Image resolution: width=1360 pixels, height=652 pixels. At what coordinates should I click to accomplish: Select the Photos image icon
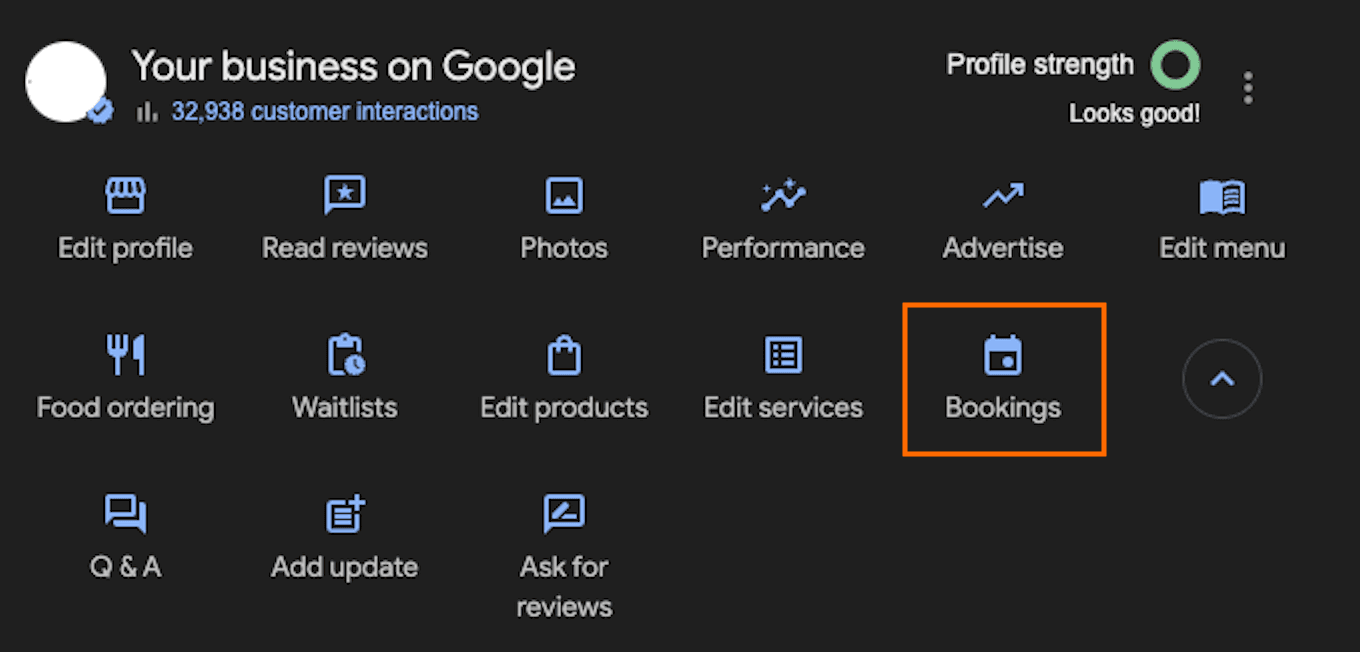coord(564,195)
